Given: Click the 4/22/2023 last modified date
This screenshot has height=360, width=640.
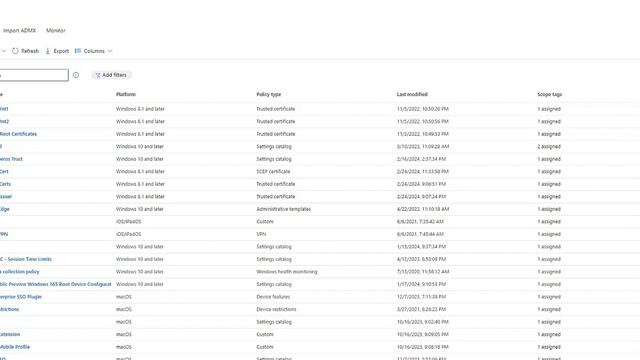Looking at the screenshot, I should (x=423, y=209).
